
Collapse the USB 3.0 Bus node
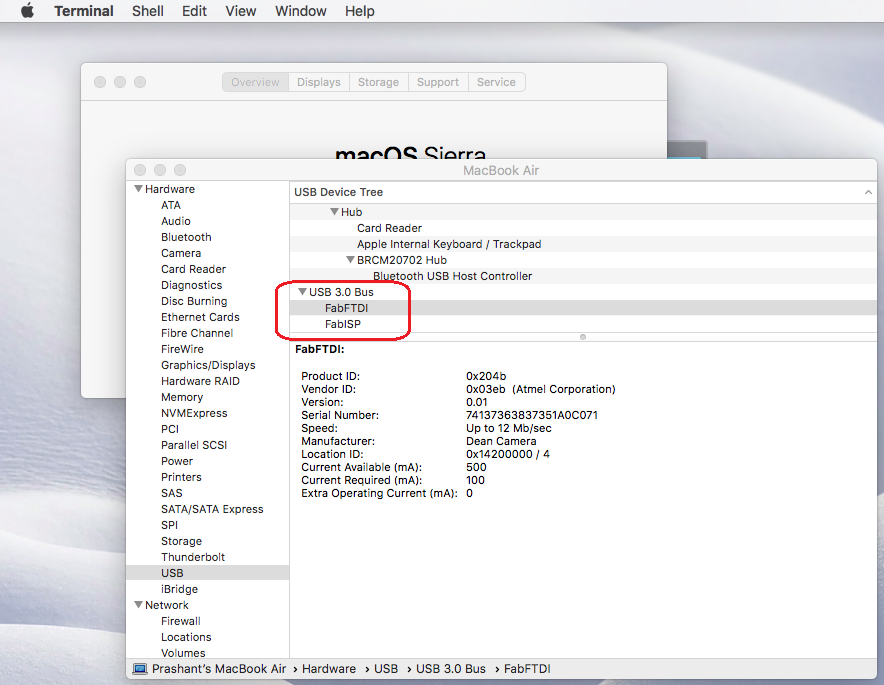click(302, 292)
